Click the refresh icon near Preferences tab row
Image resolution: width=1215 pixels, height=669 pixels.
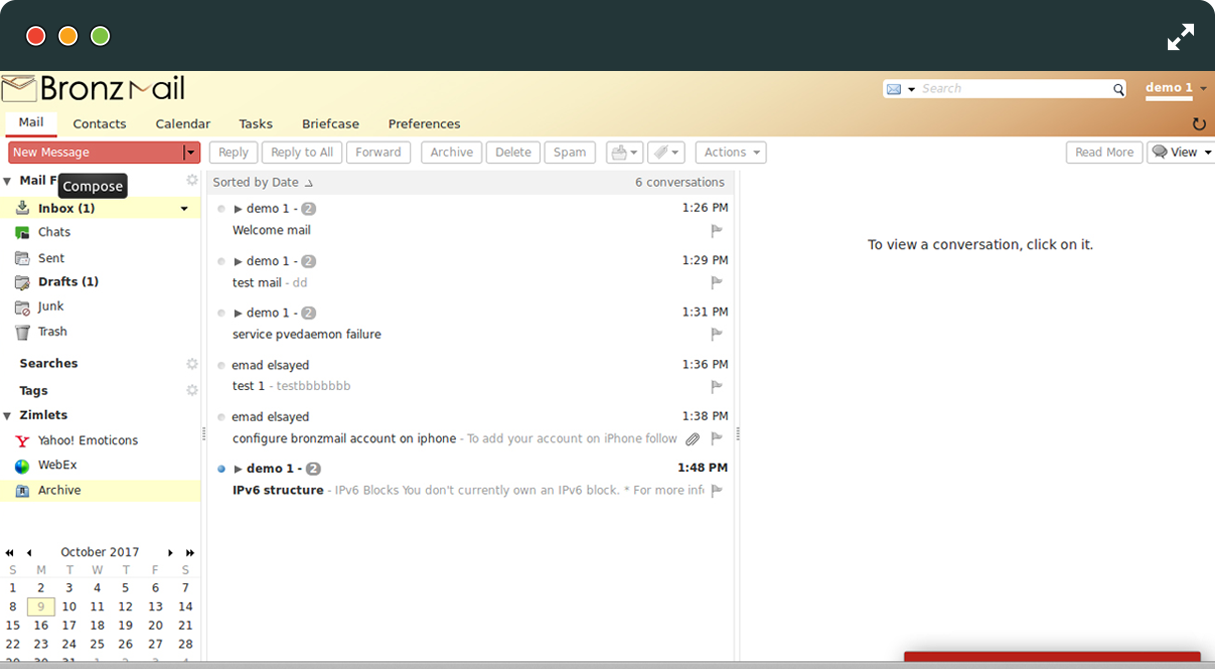point(1199,124)
